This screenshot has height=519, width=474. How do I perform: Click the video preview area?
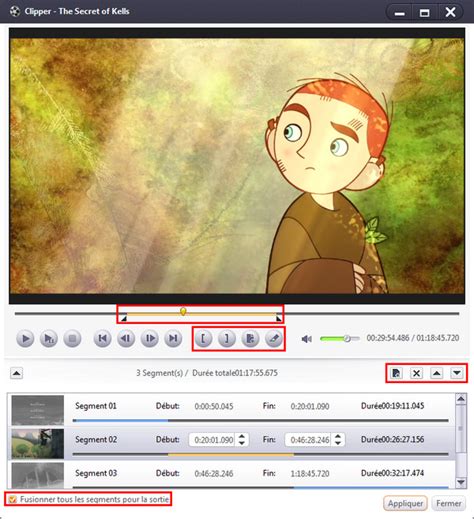pyautogui.click(x=237, y=166)
